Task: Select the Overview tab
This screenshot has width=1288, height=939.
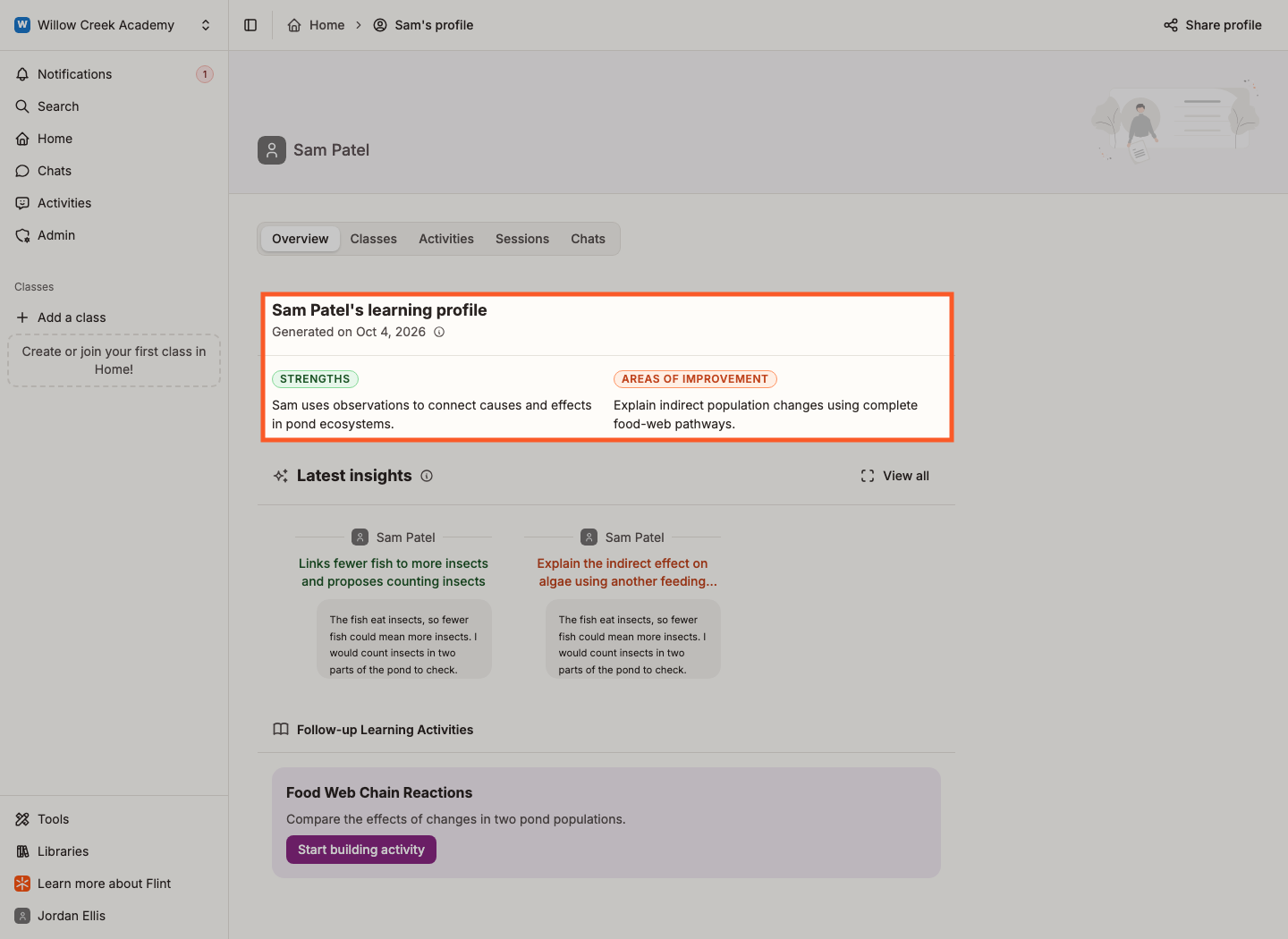Action: tap(301, 239)
